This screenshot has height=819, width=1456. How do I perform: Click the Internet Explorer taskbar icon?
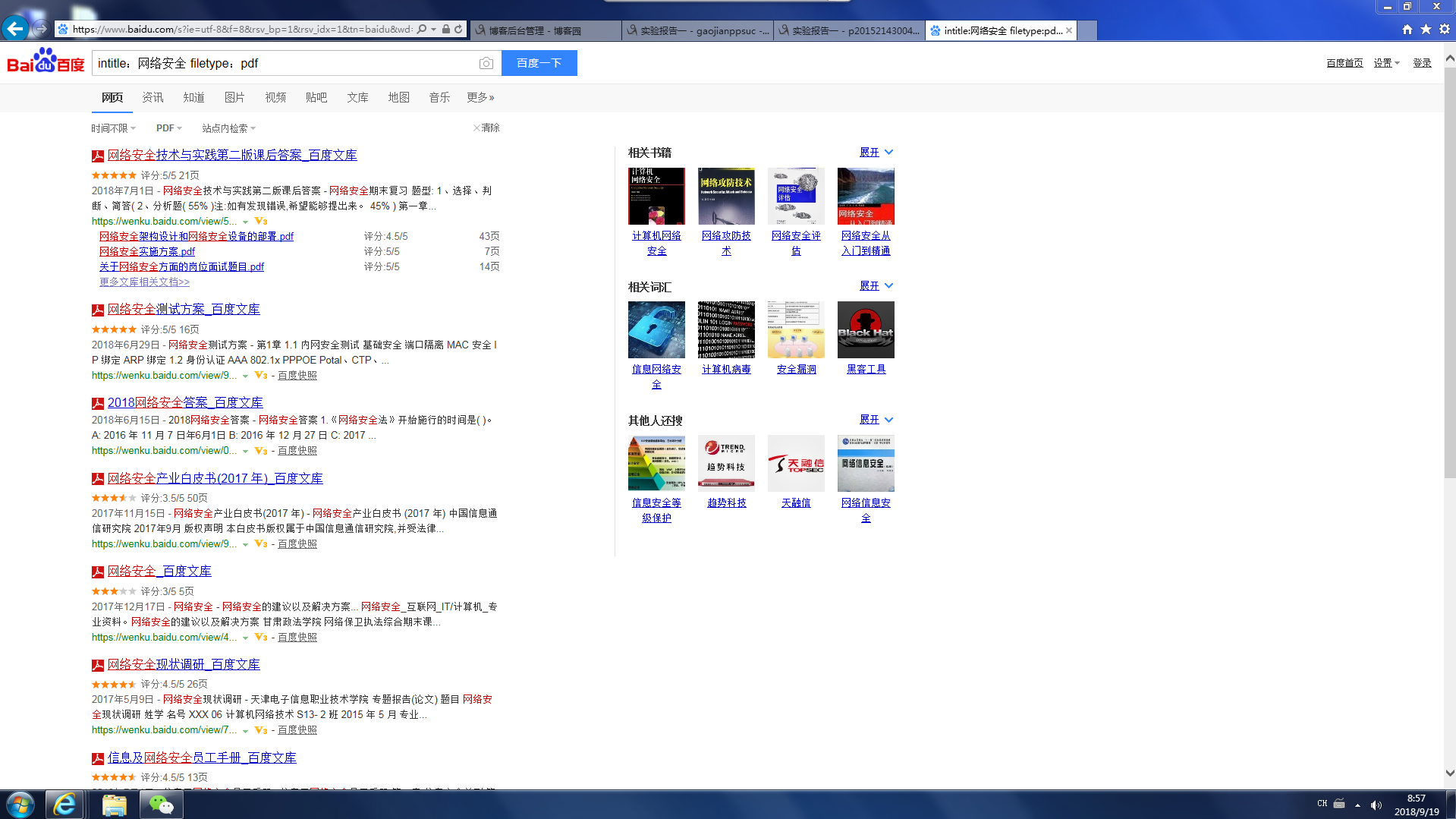(64, 805)
